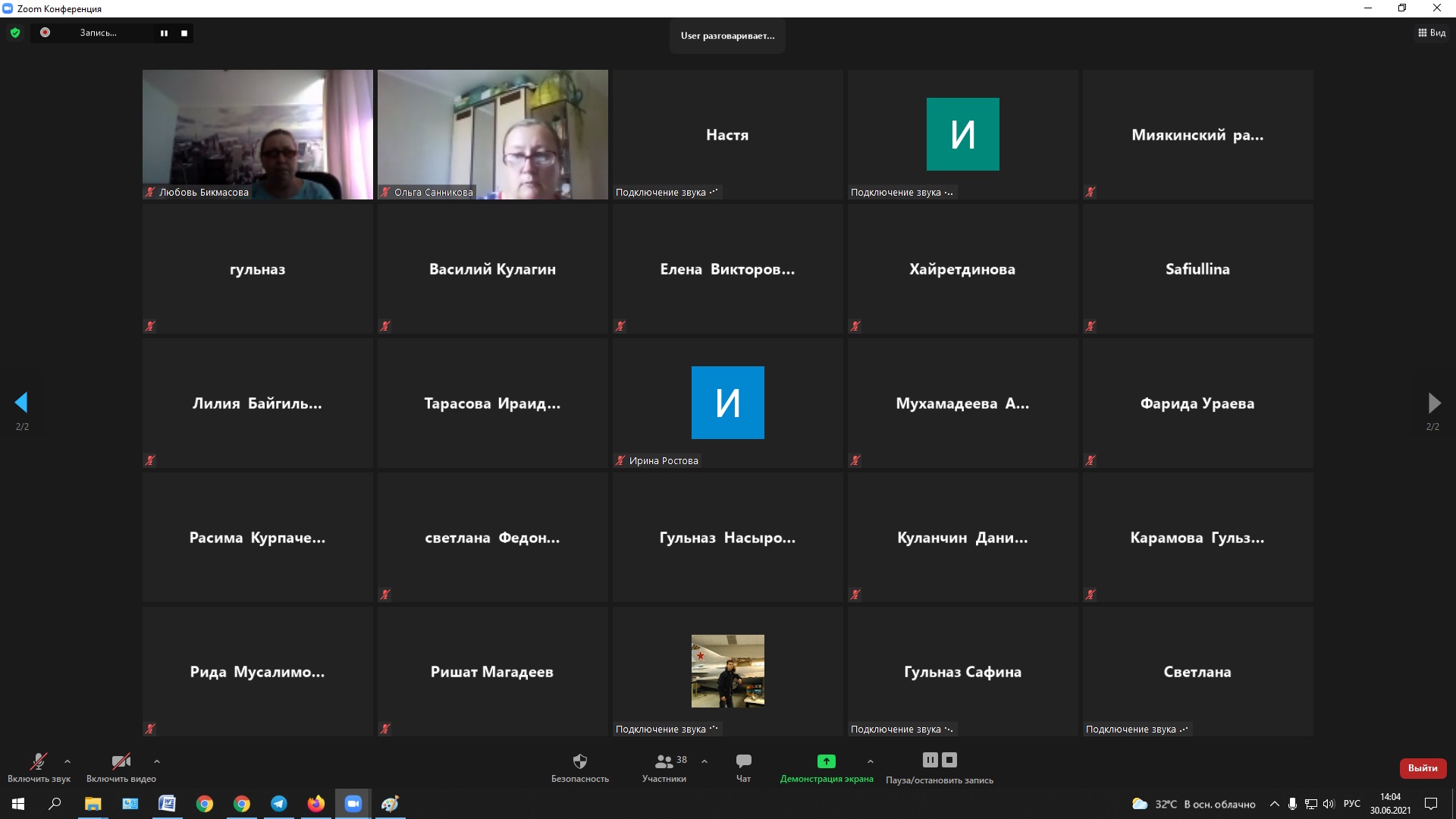This screenshot has width=1456, height=819.
Task: Open the Вид view menu
Action: pyautogui.click(x=1432, y=33)
